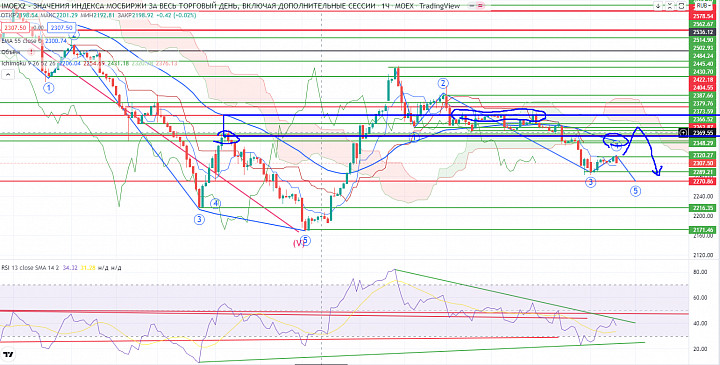Click the 2216.35 price label
Screen dimensions: 720x365
(704, 208)
